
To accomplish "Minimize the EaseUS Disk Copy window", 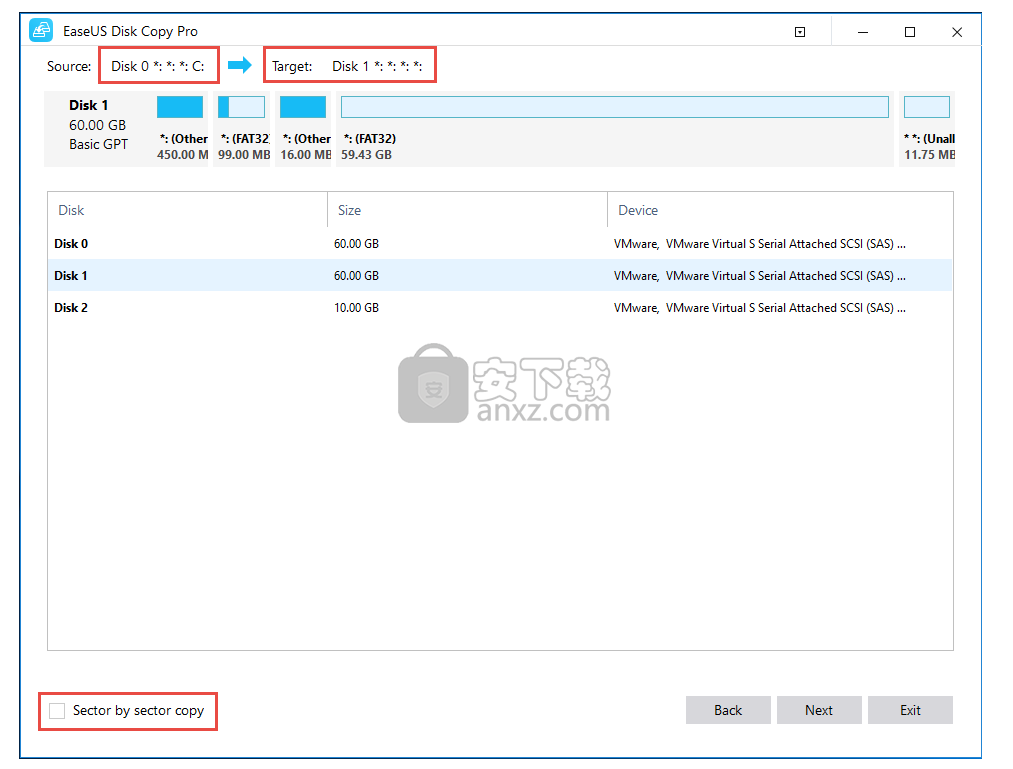I will [862, 32].
